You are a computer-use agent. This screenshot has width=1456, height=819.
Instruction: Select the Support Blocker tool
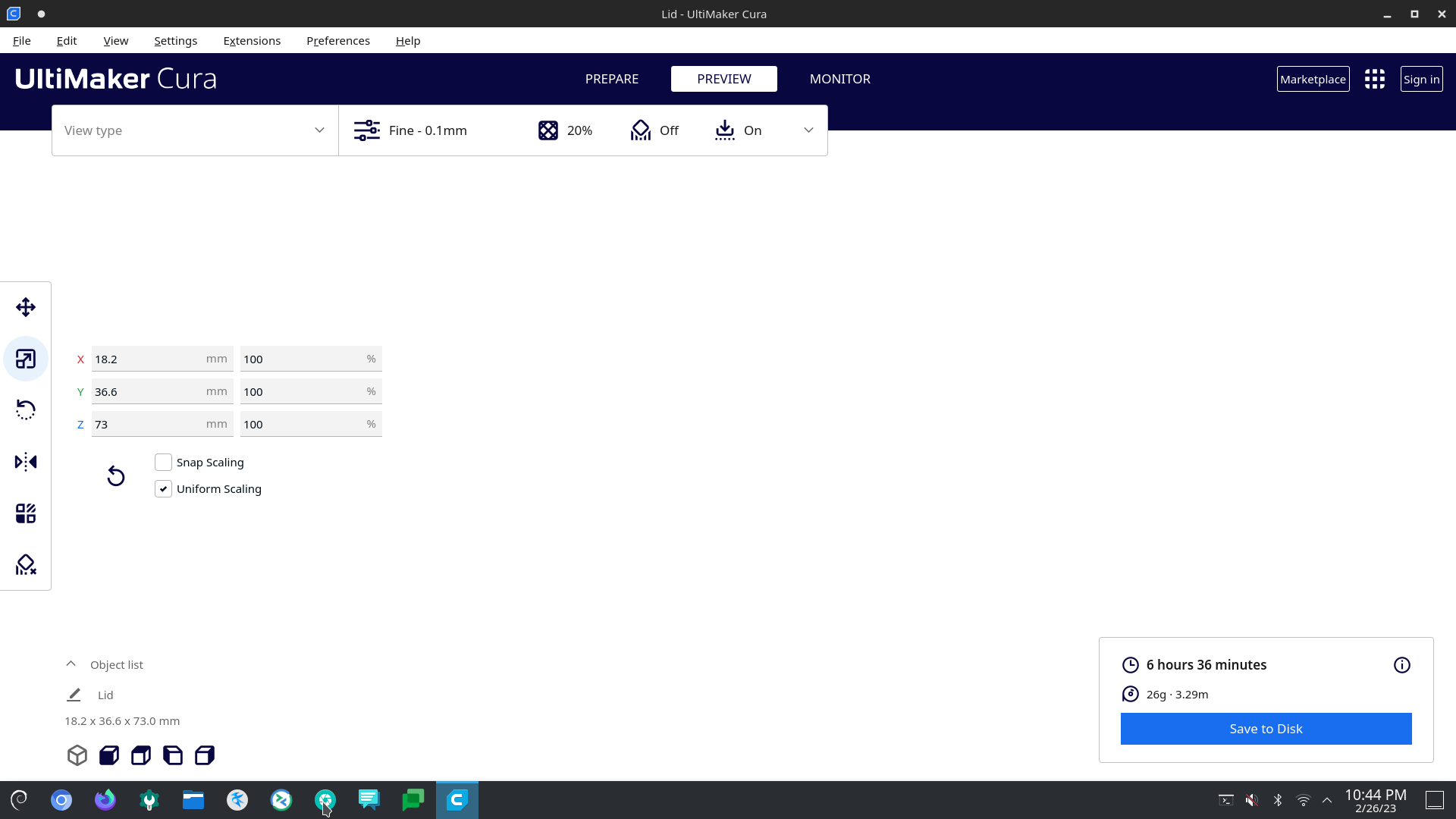pos(25,564)
